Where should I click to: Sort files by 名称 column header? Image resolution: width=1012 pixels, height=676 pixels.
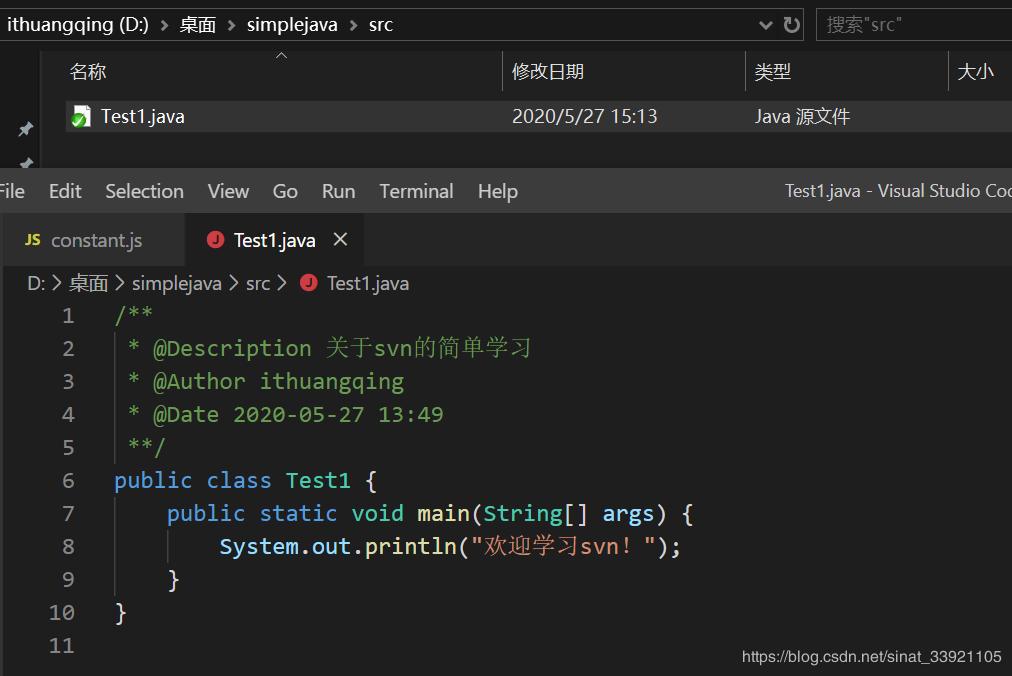click(88, 72)
